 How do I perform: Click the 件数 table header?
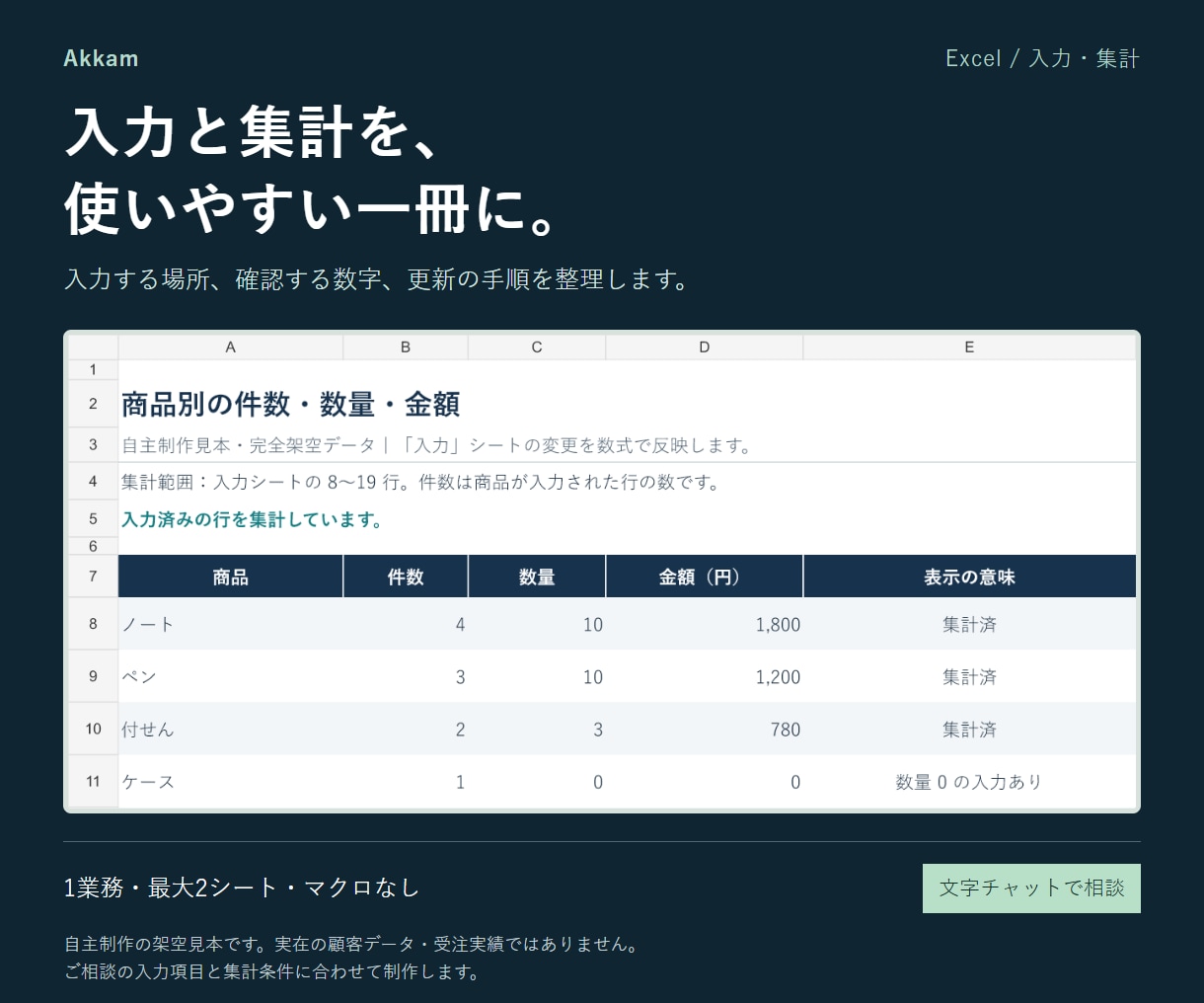click(406, 577)
